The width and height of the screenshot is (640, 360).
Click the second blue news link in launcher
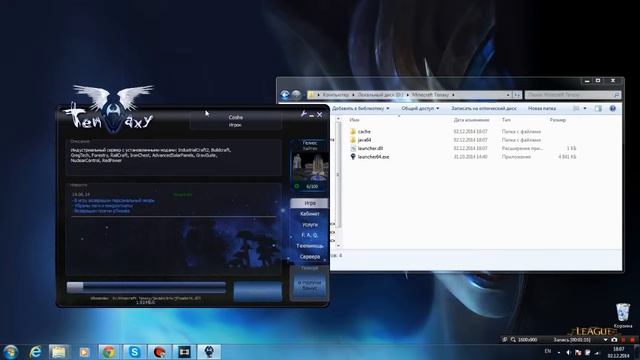tap(102, 206)
